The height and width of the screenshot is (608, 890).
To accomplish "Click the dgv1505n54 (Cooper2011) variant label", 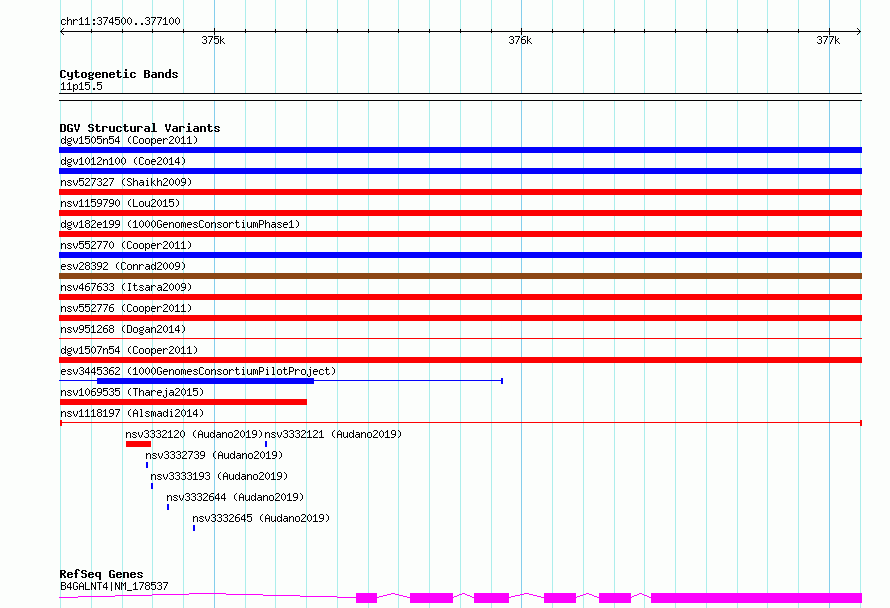I will [129, 140].
